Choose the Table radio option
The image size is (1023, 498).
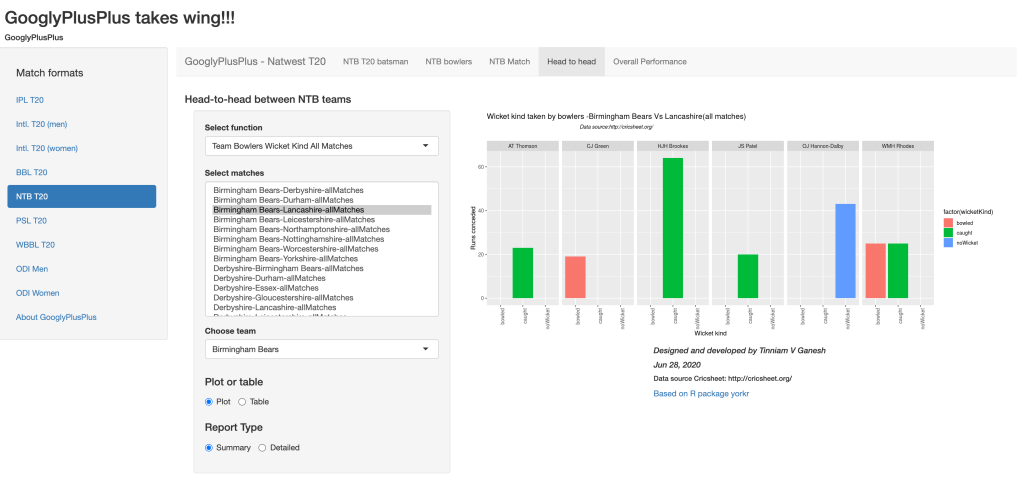coord(242,401)
